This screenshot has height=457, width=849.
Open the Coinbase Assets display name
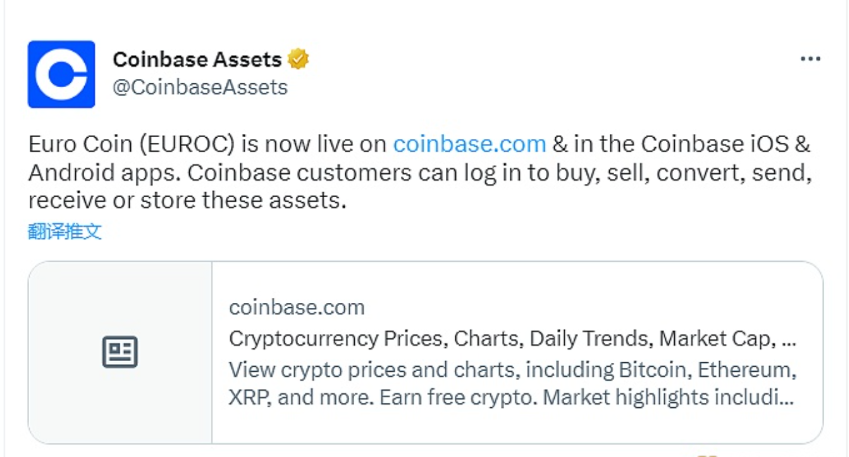[197, 60]
